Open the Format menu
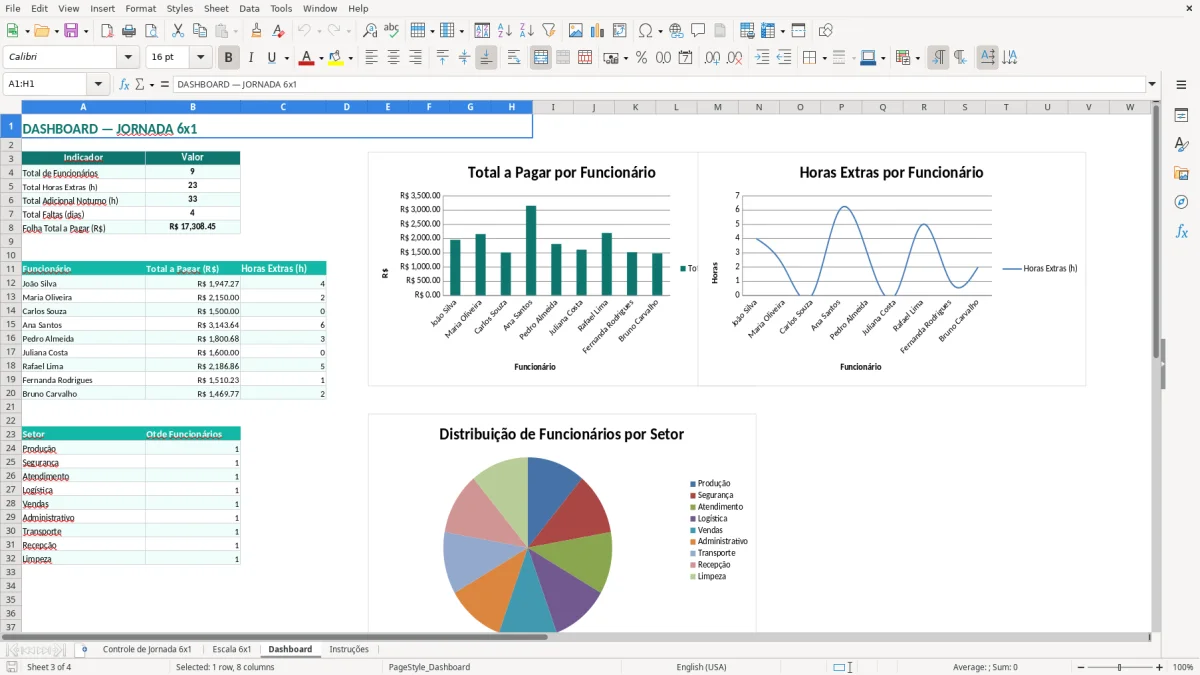This screenshot has height=675, width=1200. point(140,8)
